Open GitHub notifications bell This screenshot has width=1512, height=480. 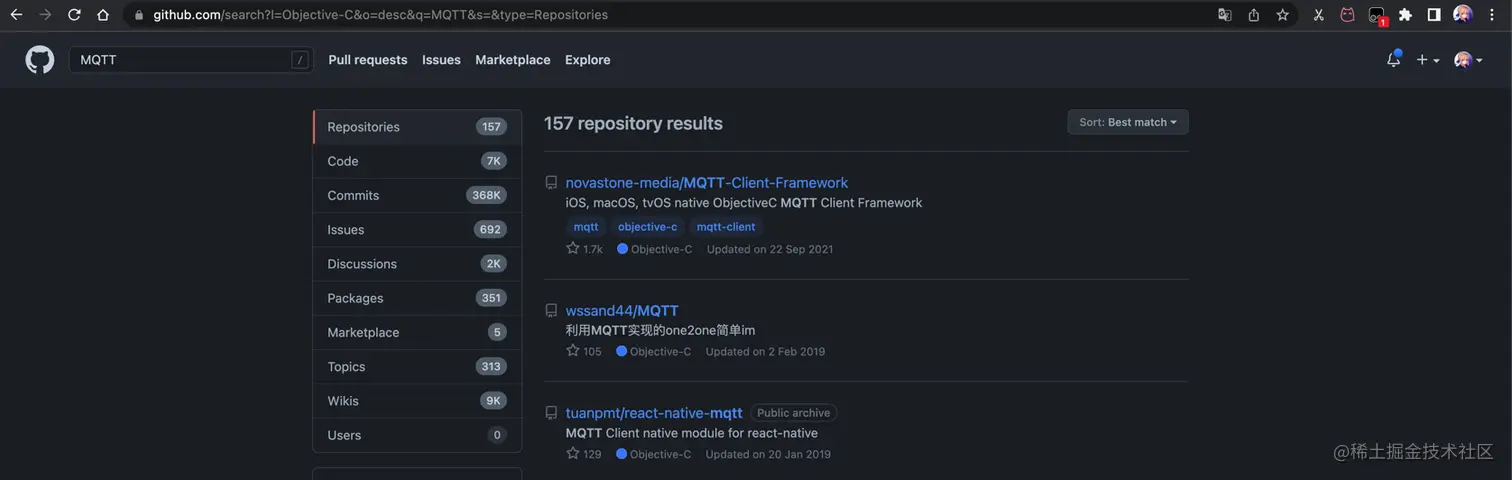point(1393,60)
